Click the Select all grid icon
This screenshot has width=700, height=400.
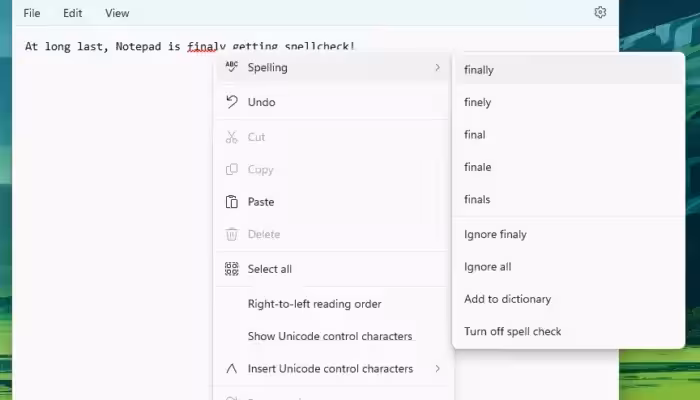[x=231, y=269]
